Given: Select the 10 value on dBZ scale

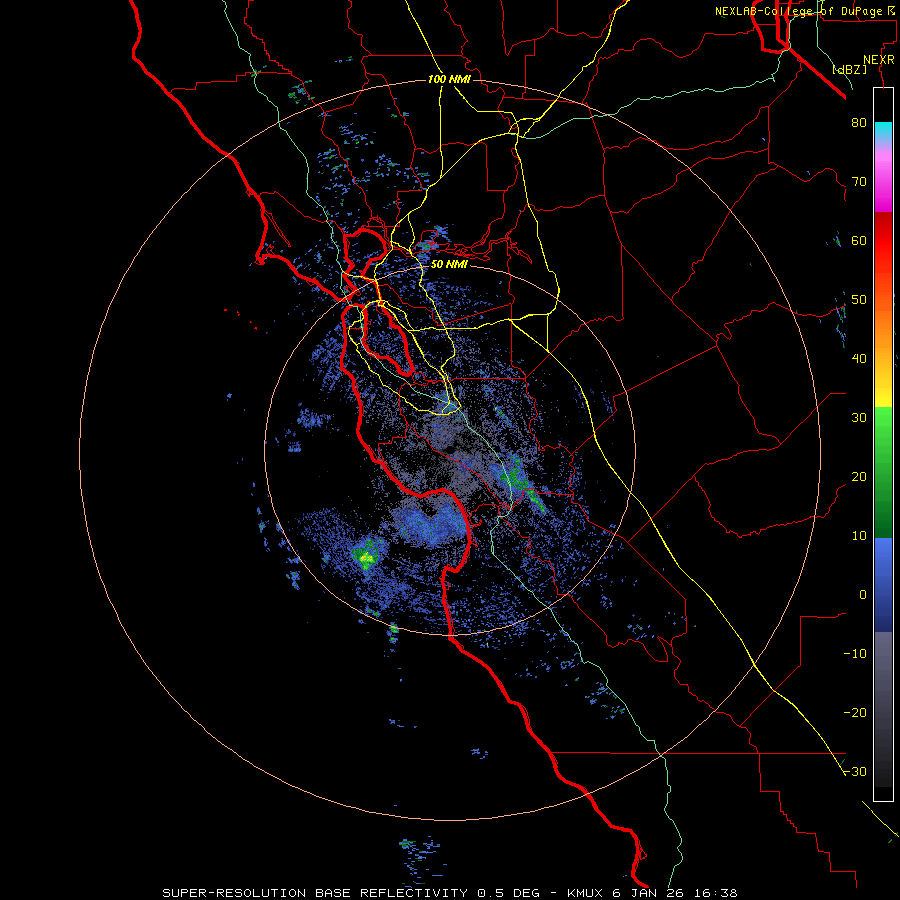Looking at the screenshot, I should pos(859,536).
